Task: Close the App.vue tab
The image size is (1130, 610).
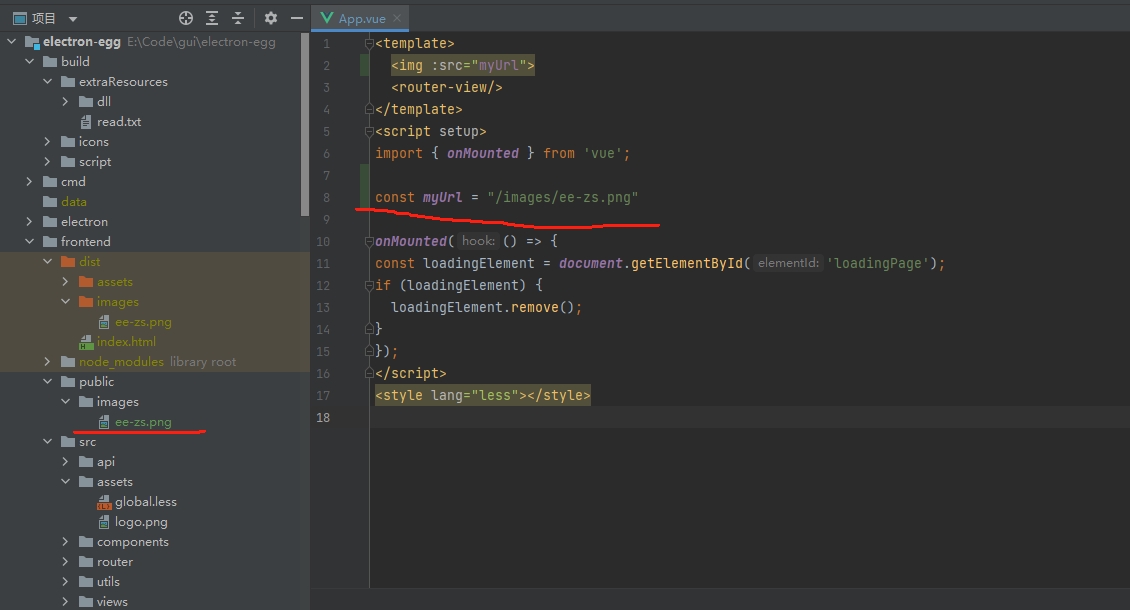Action: tap(397, 18)
